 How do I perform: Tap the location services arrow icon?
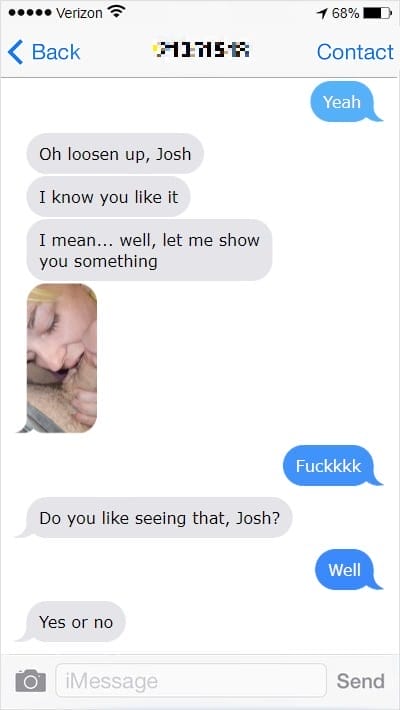point(323,14)
